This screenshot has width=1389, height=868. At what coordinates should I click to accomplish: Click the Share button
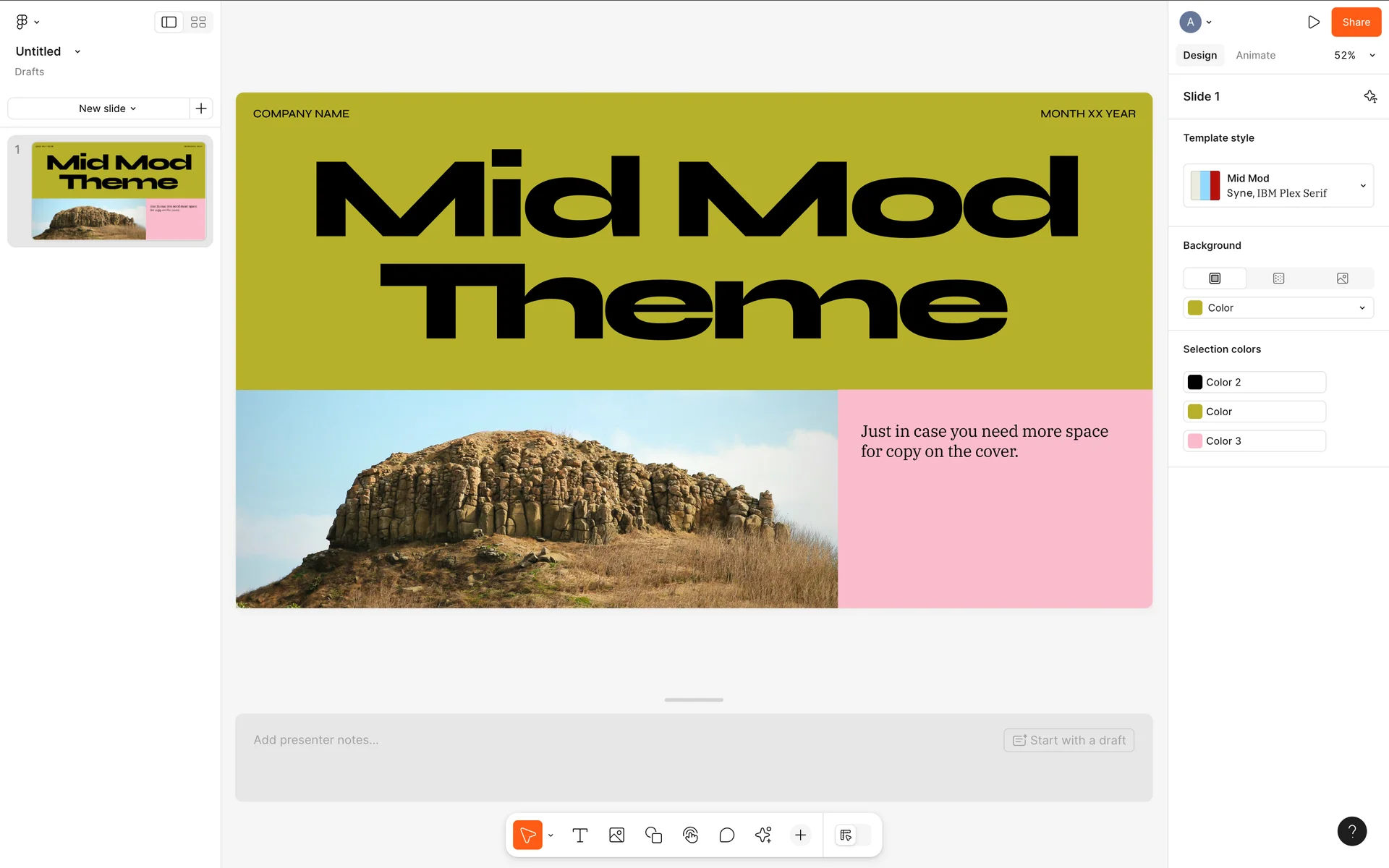coord(1356,22)
